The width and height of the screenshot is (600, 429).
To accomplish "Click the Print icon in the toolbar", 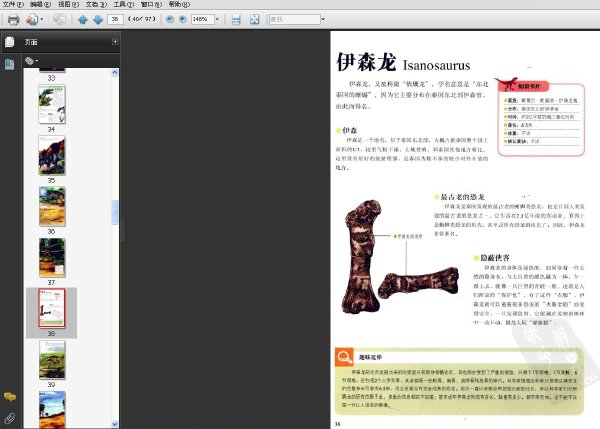I will coord(14,19).
